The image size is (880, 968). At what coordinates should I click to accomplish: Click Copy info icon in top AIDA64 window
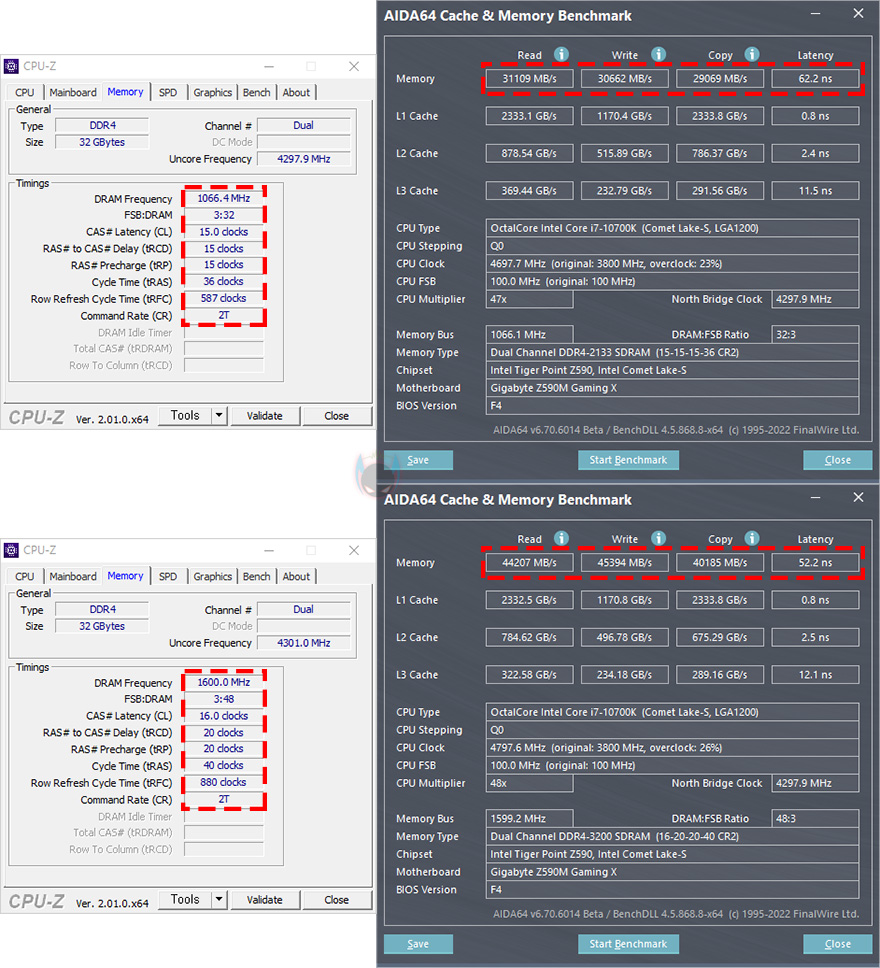[752, 54]
